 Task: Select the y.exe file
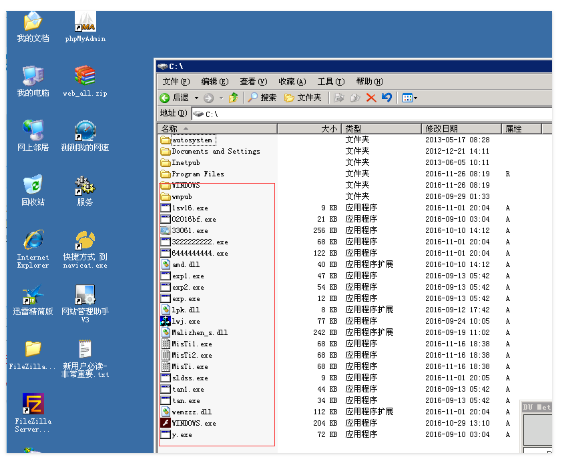click(x=176, y=435)
